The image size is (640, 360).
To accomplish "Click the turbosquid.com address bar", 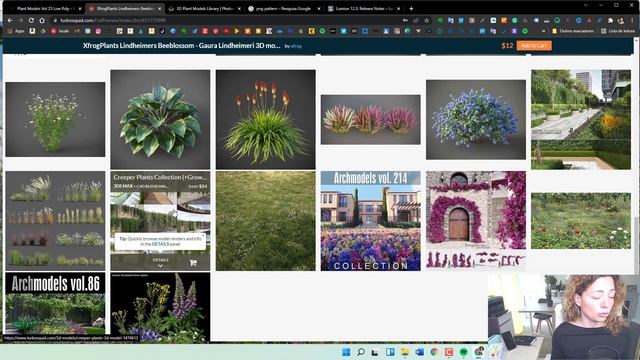I will (x=229, y=20).
